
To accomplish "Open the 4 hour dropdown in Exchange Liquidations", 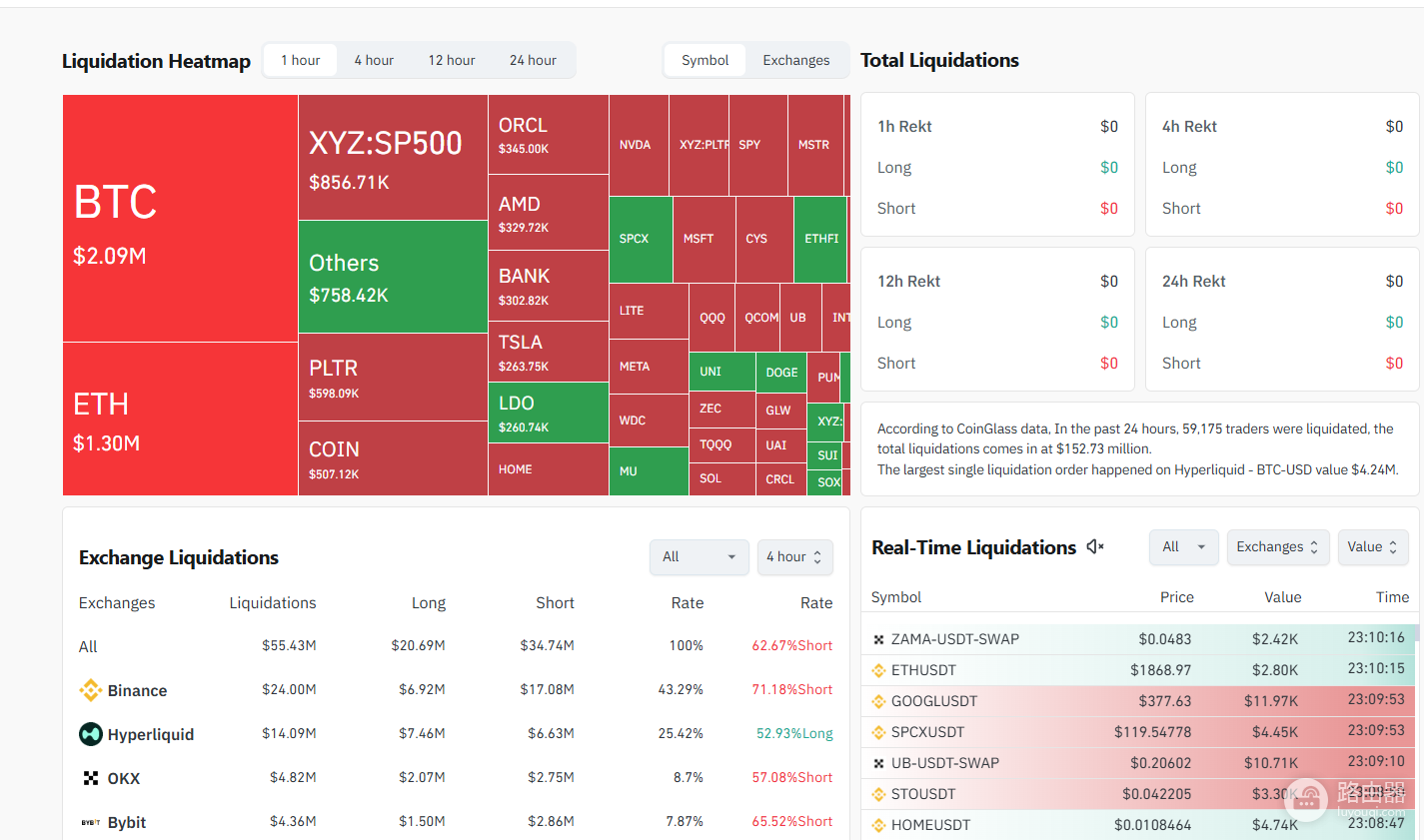I will pyautogui.click(x=794, y=556).
